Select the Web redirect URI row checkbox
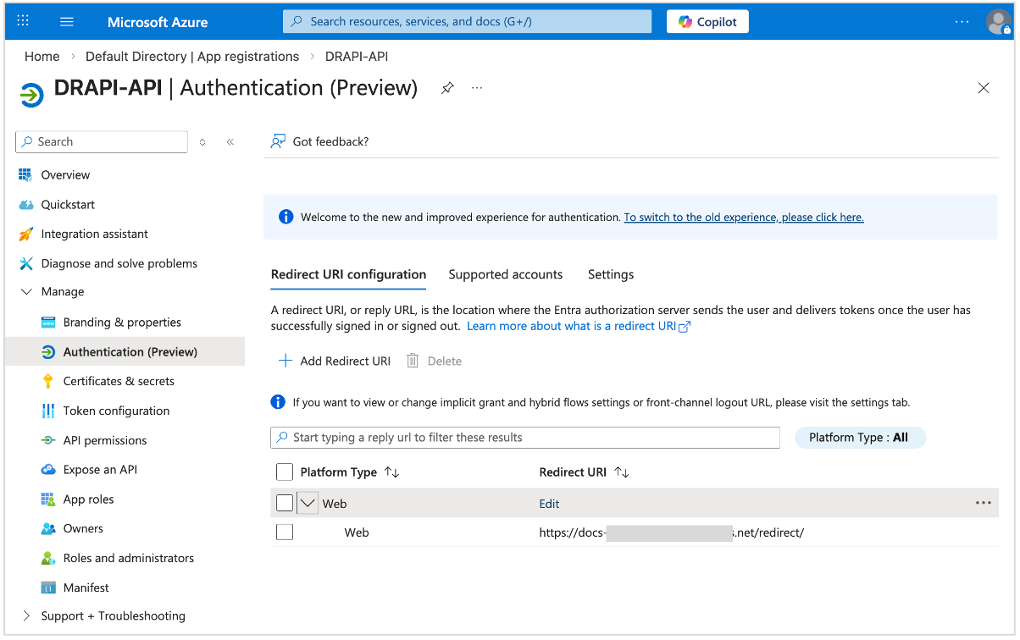The width and height of the screenshot is (1020, 640). coord(284,532)
